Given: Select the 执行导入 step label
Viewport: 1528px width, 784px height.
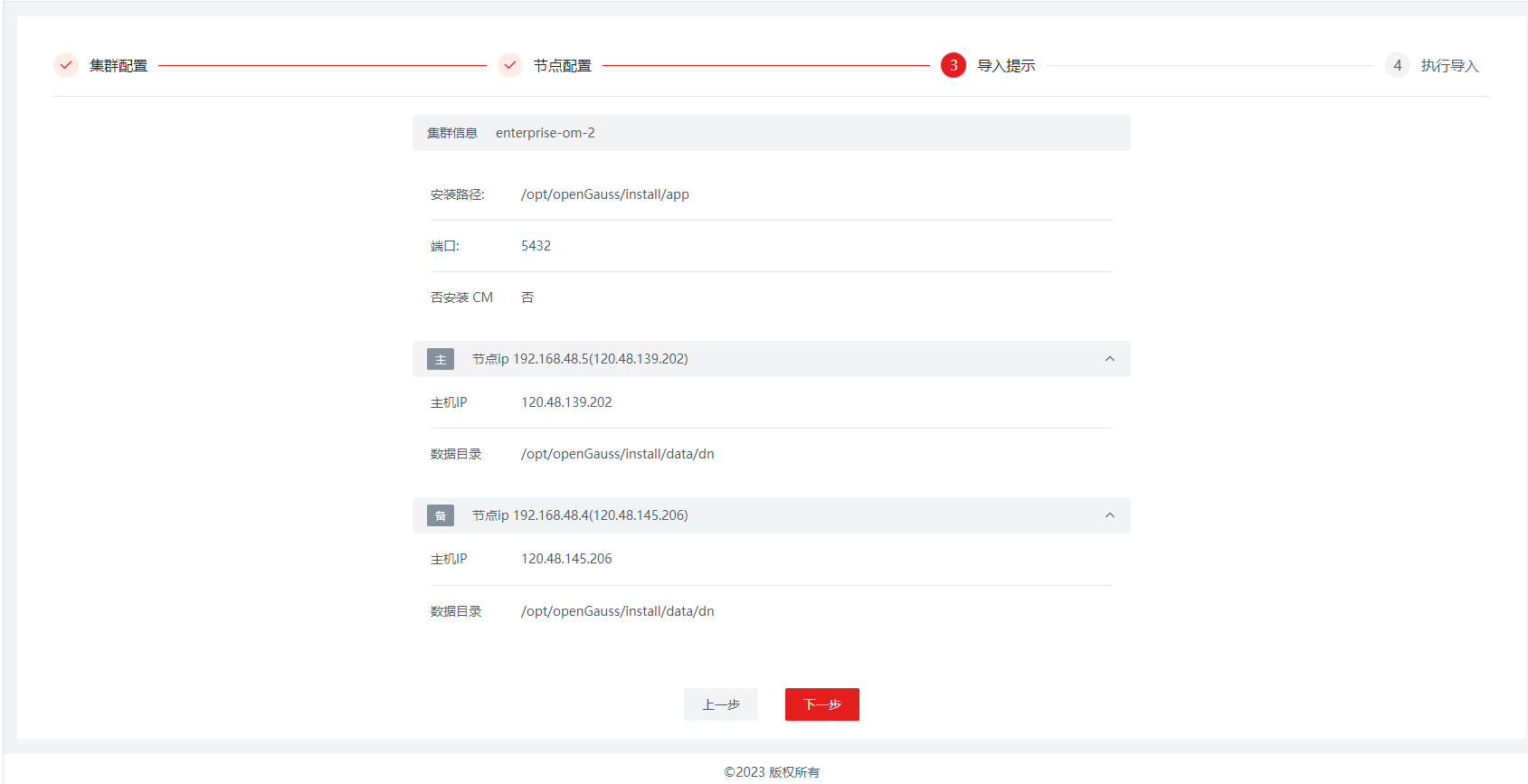Looking at the screenshot, I should tap(1449, 66).
